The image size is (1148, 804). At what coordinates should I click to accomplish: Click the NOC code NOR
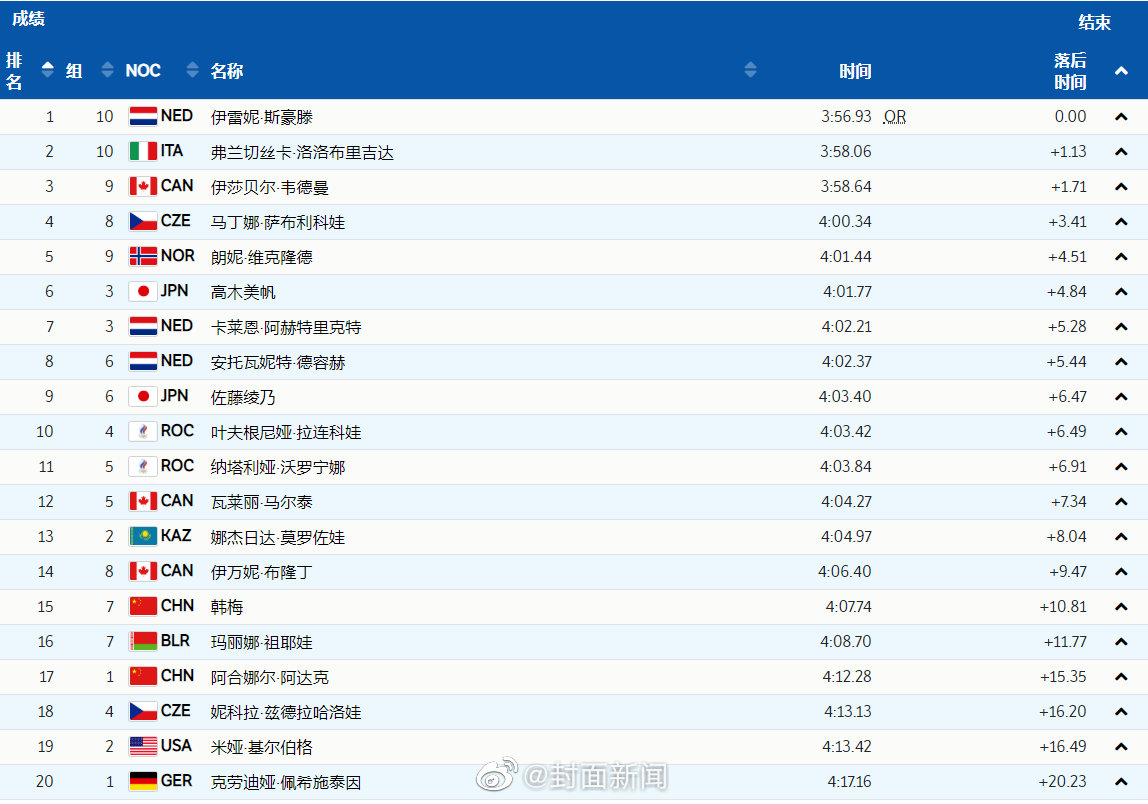click(x=178, y=256)
